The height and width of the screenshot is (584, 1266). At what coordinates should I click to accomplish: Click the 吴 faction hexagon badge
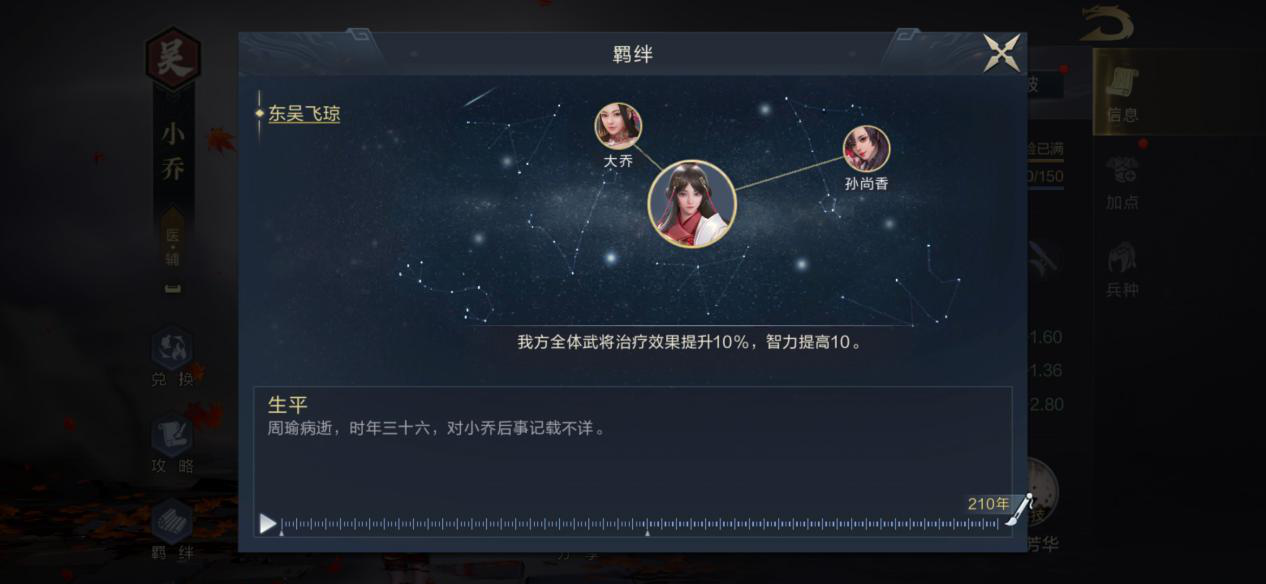click(x=173, y=59)
